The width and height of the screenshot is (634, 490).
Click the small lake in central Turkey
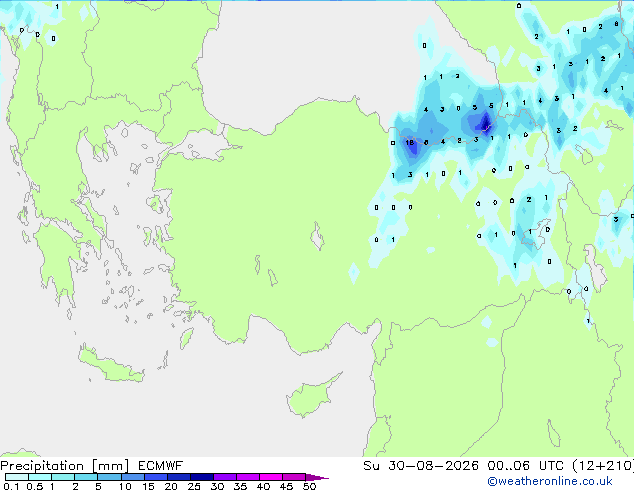coord(317,237)
